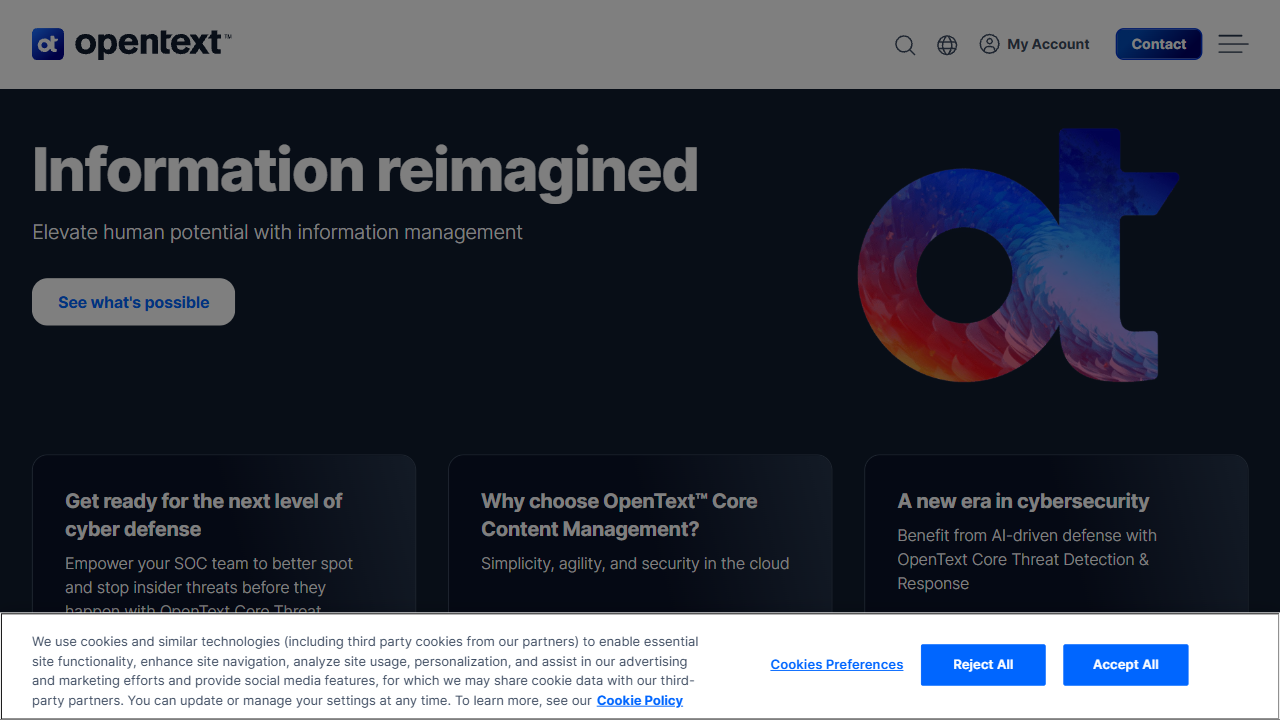Click See what's possible button
The height and width of the screenshot is (720, 1280).
134,302
